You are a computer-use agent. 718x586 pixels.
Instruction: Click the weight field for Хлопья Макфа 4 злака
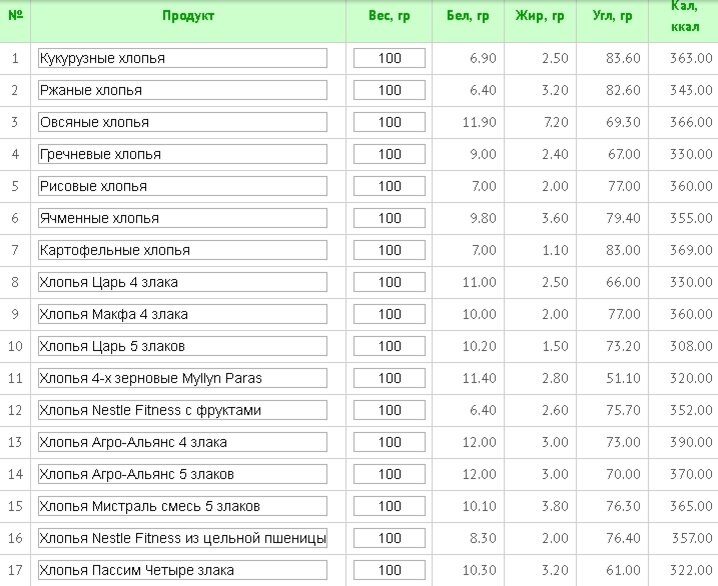pos(389,314)
